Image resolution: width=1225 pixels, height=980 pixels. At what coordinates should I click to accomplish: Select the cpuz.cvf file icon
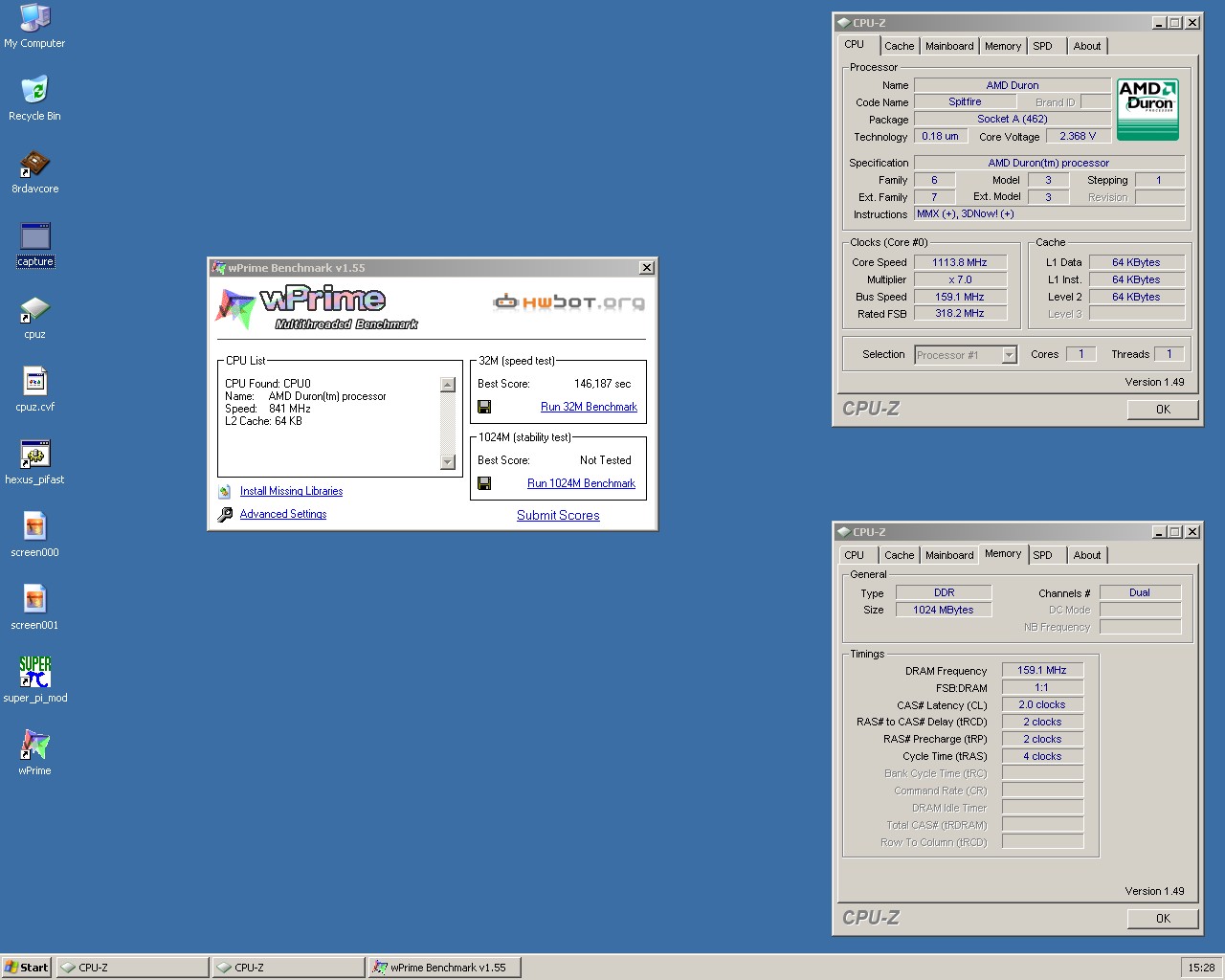[34, 381]
